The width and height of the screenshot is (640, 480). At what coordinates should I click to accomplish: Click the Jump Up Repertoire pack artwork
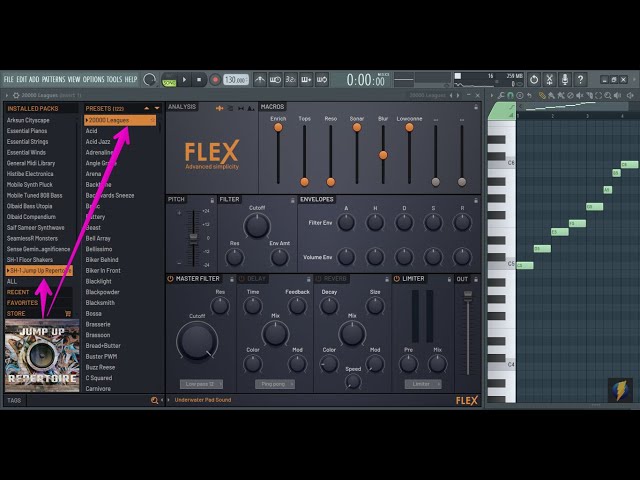[42, 356]
